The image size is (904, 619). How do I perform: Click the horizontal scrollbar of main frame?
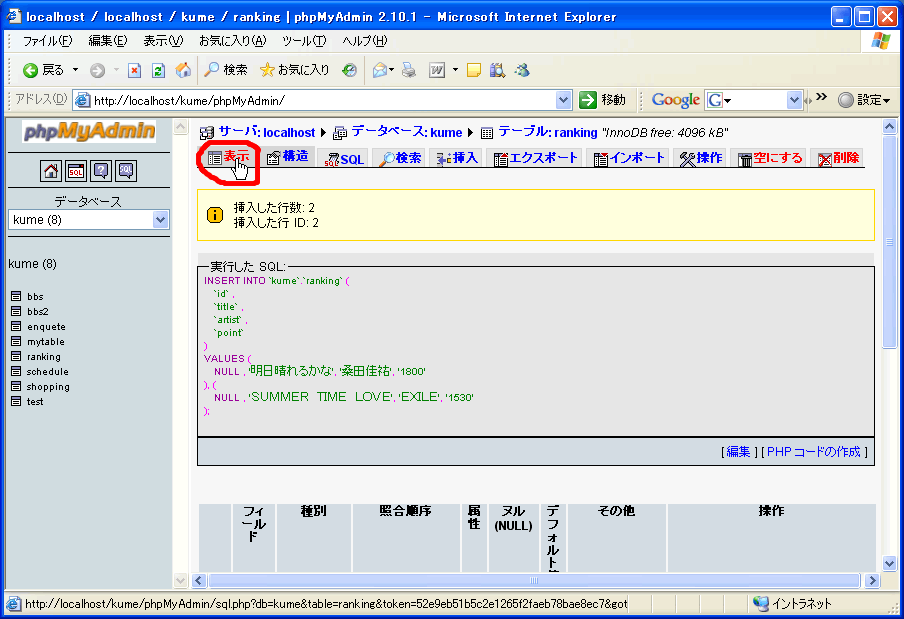(534, 580)
